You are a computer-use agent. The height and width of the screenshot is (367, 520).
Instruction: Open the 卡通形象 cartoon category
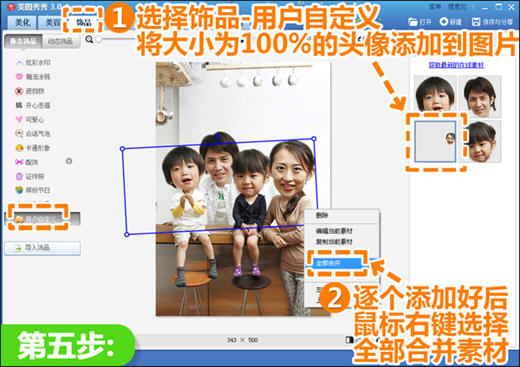tap(33, 148)
